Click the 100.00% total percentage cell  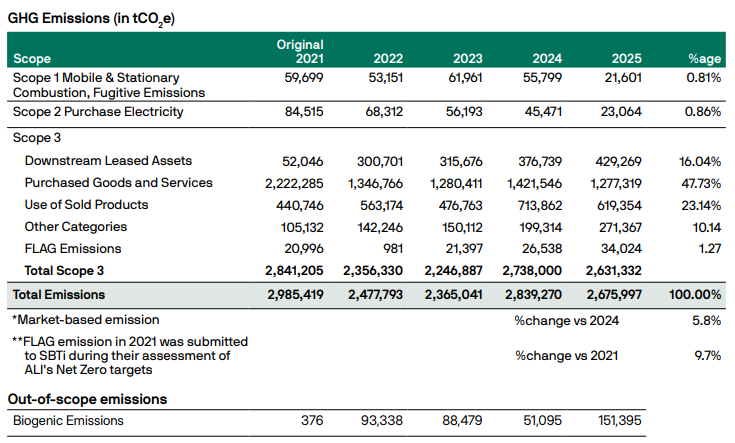(695, 295)
